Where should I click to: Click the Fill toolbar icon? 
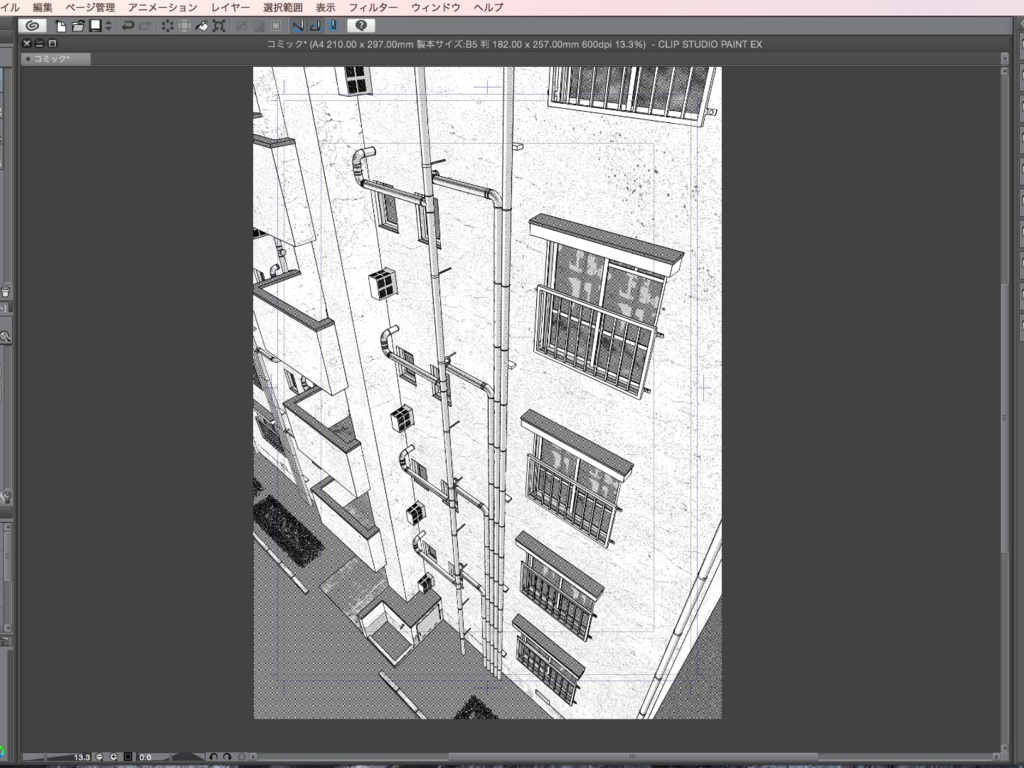[203, 25]
